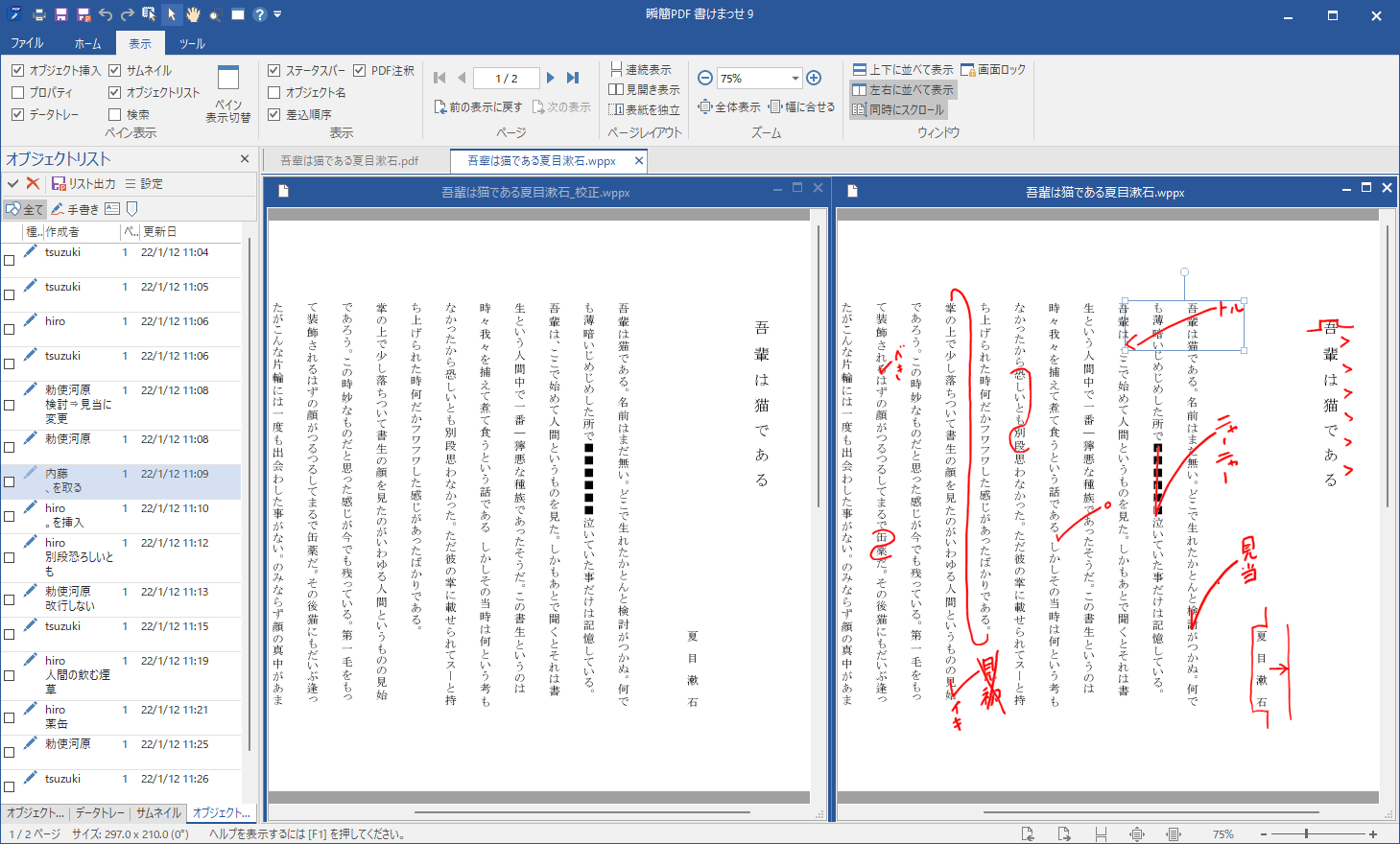The image size is (1400, 844).
Task: Click 画面ロック button
Action: point(993,70)
